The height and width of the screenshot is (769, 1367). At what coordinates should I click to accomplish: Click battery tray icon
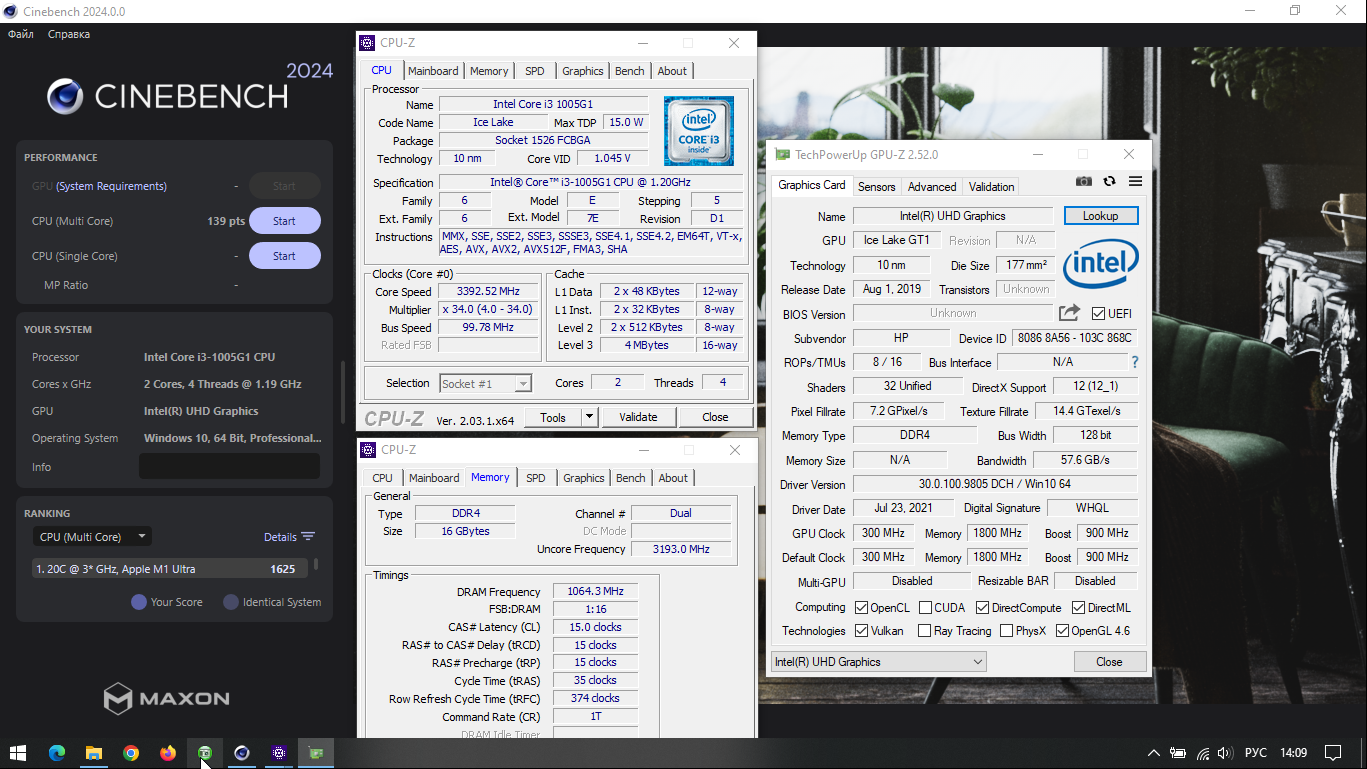pos(1179,753)
